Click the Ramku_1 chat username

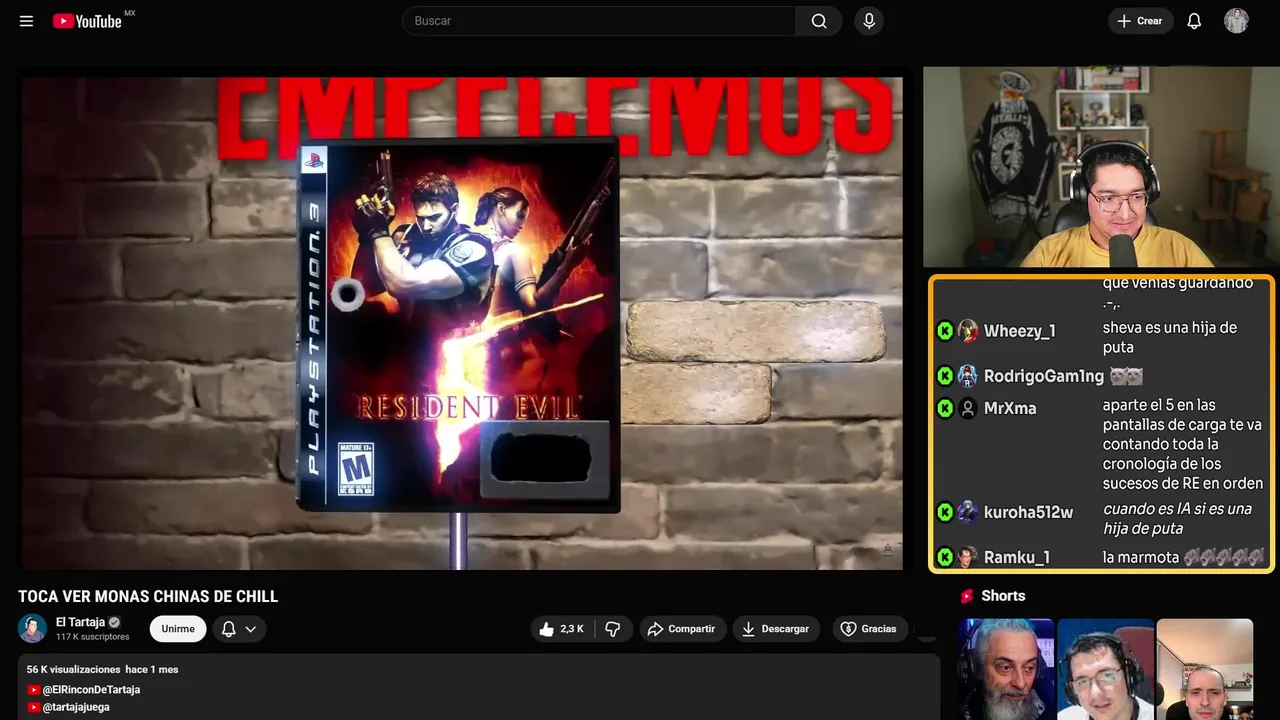point(1017,557)
